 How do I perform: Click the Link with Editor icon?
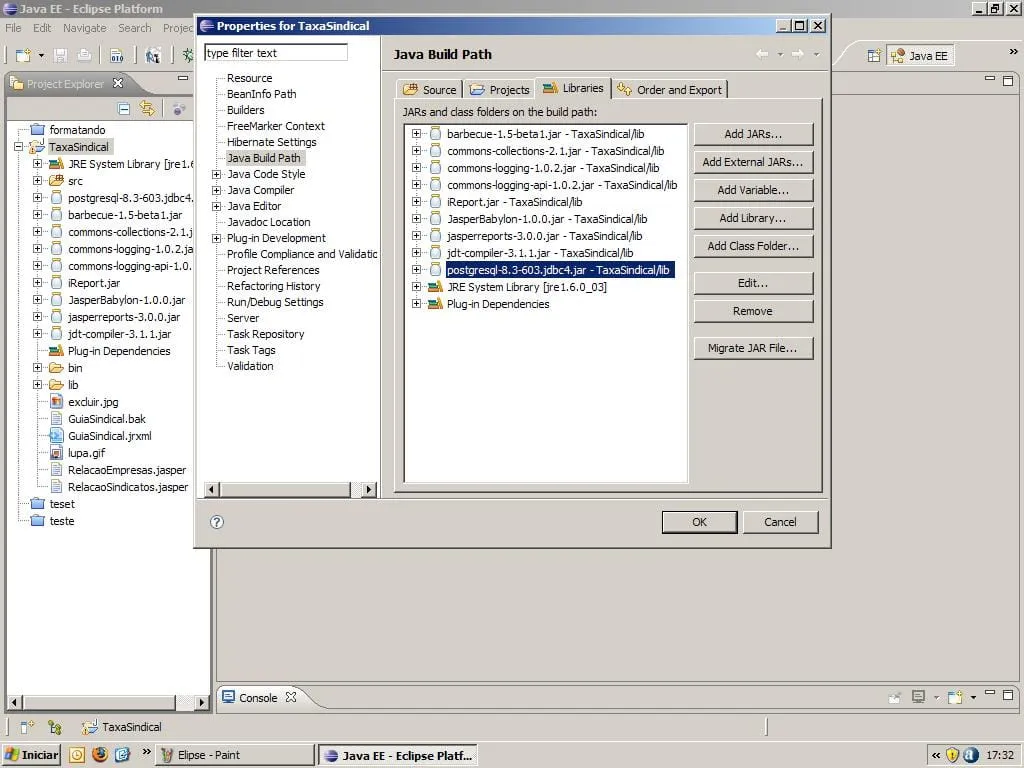click(147, 109)
